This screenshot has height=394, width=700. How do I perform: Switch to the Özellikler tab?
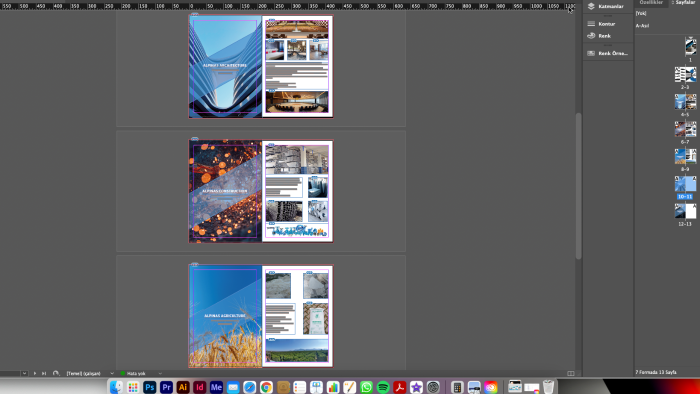(x=651, y=2)
